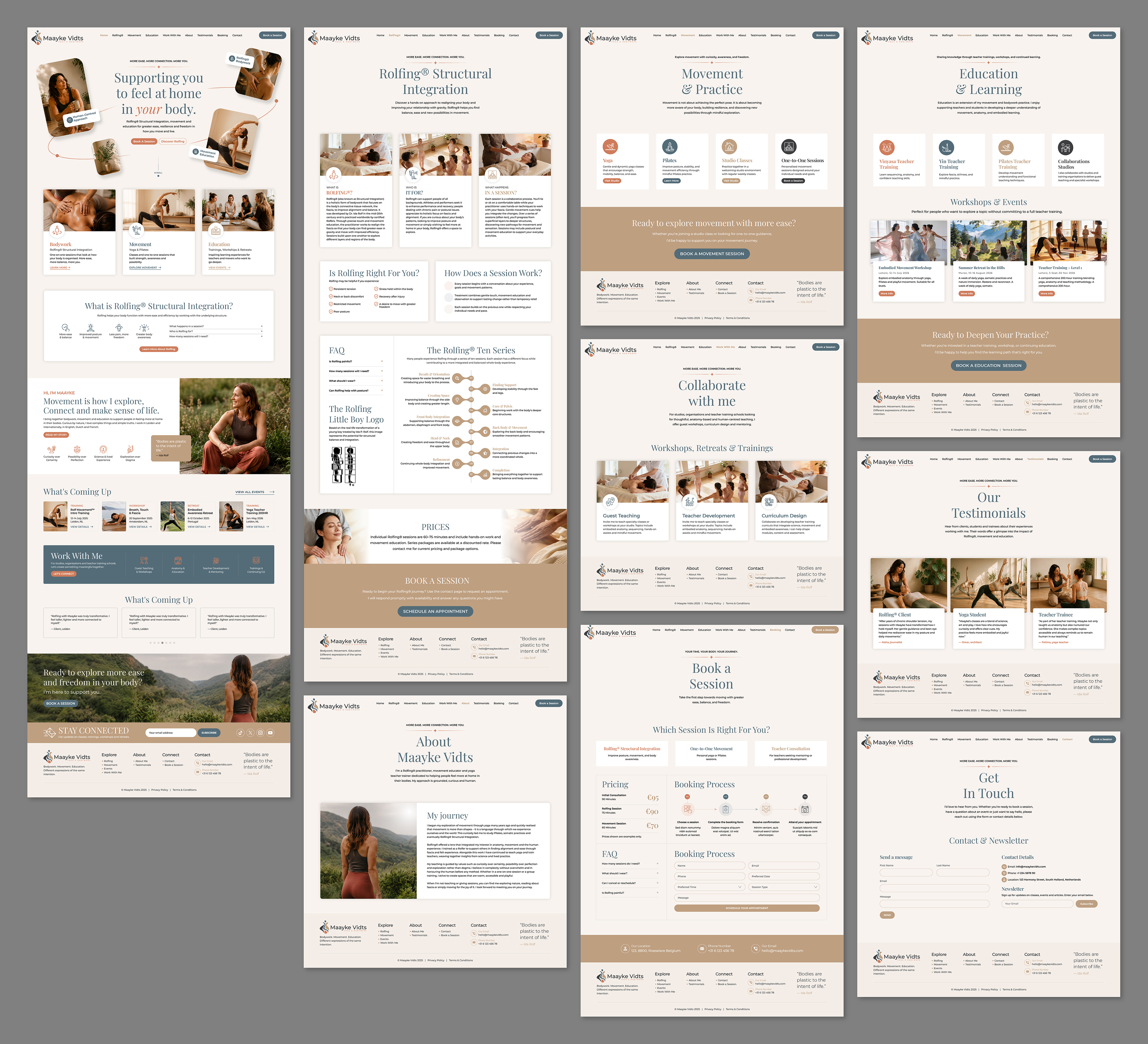Click the Discover Rolfing button in hero

[172, 141]
